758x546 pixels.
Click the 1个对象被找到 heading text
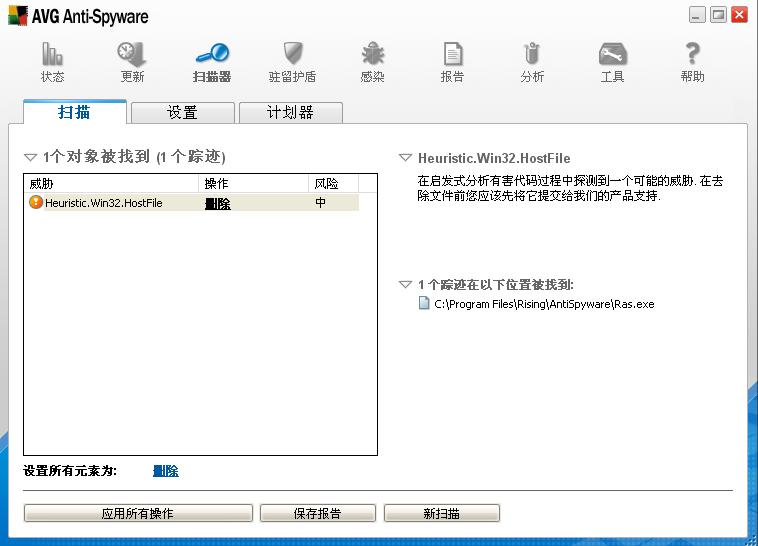coord(134,157)
